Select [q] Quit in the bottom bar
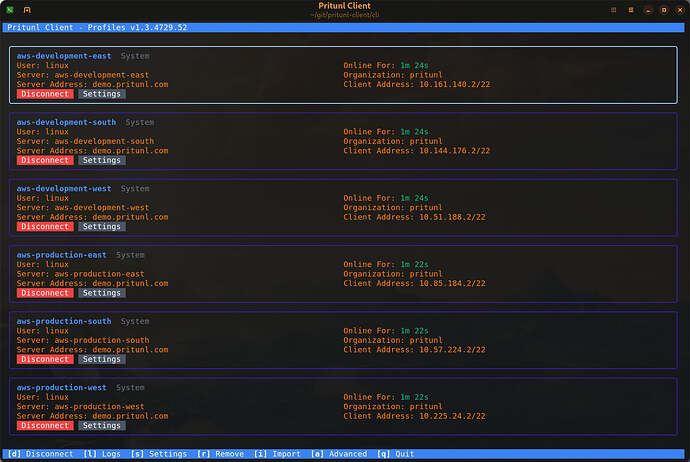The height and width of the screenshot is (462, 690). [395, 454]
